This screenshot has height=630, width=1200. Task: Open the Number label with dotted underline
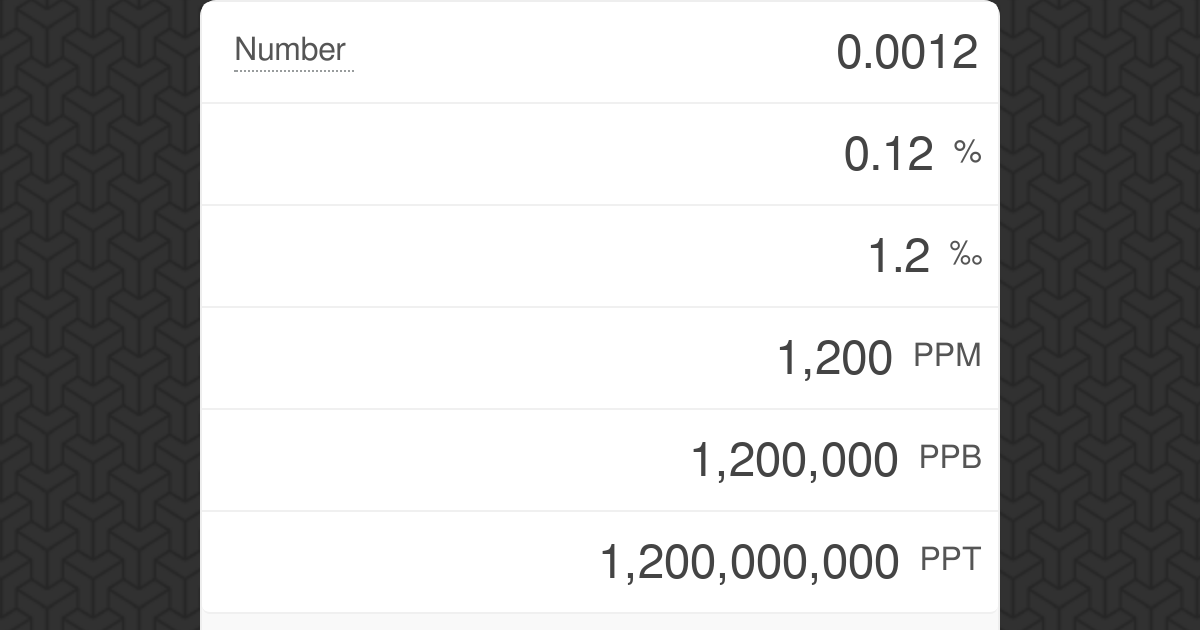[x=293, y=51]
